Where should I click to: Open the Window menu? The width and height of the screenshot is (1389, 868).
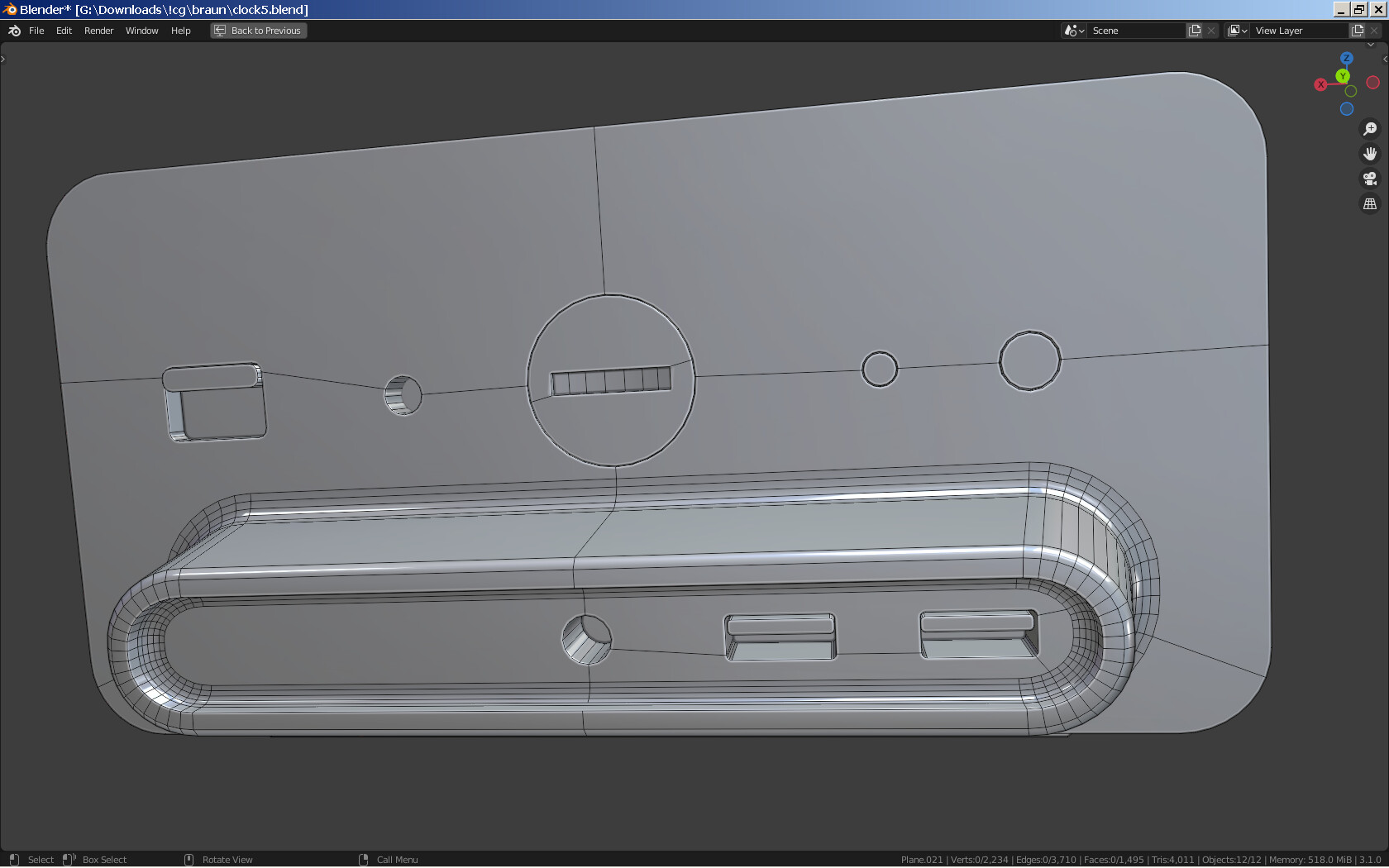pos(141,31)
